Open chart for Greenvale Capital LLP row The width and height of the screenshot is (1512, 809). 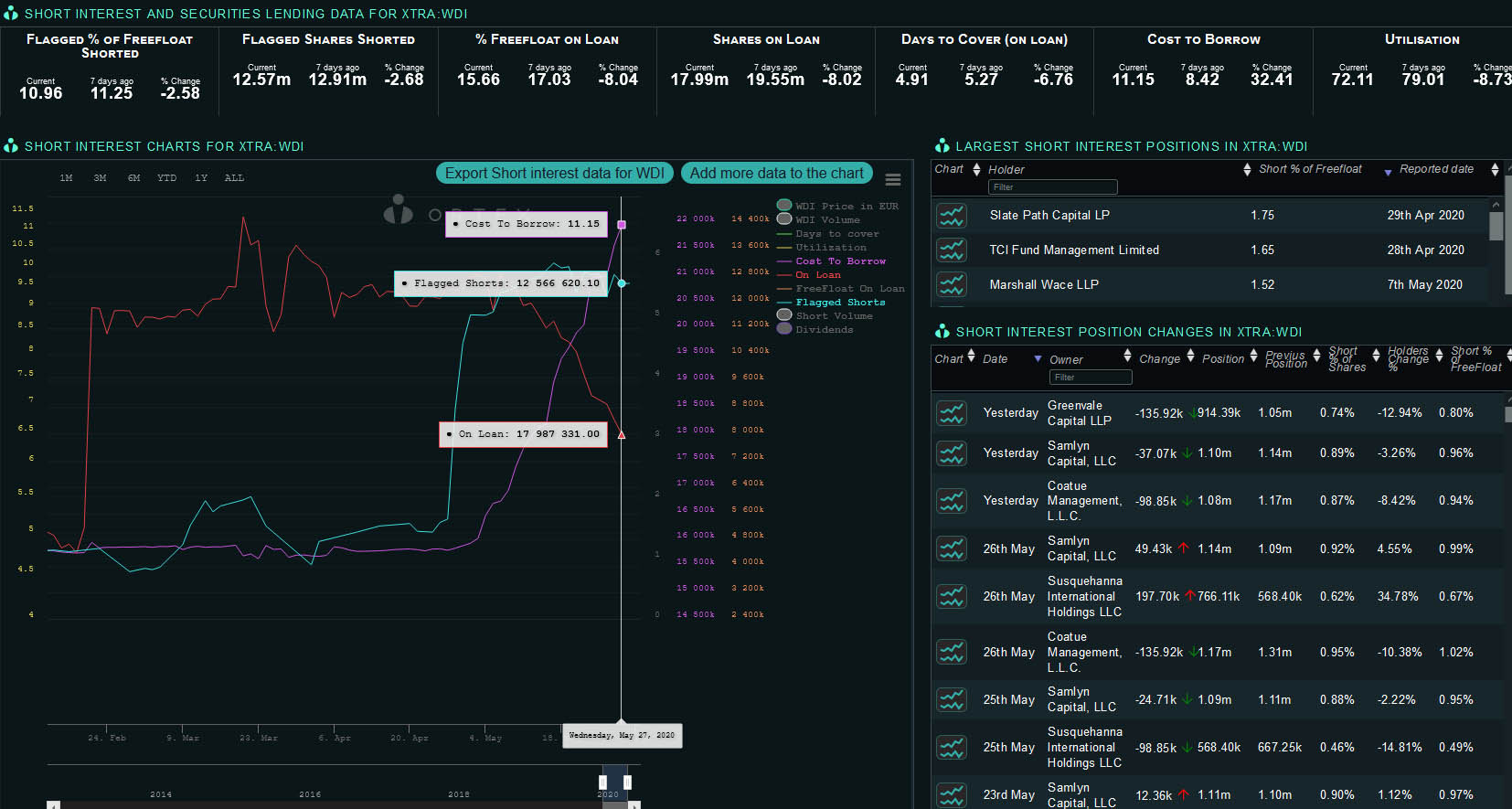click(952, 413)
